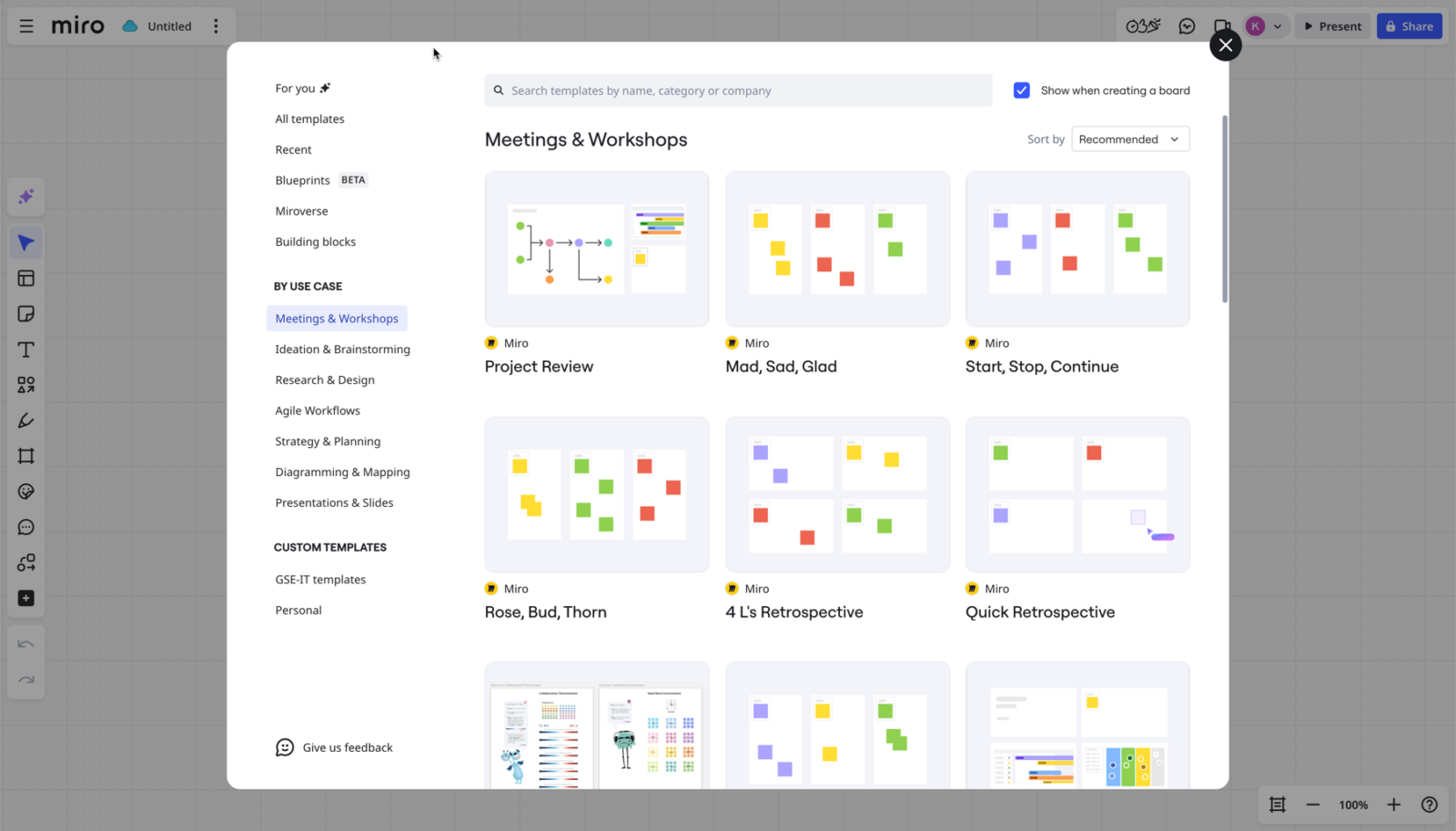This screenshot has width=1456, height=831.
Task: Select the Frame tool in the toolbar
Action: [x=25, y=456]
